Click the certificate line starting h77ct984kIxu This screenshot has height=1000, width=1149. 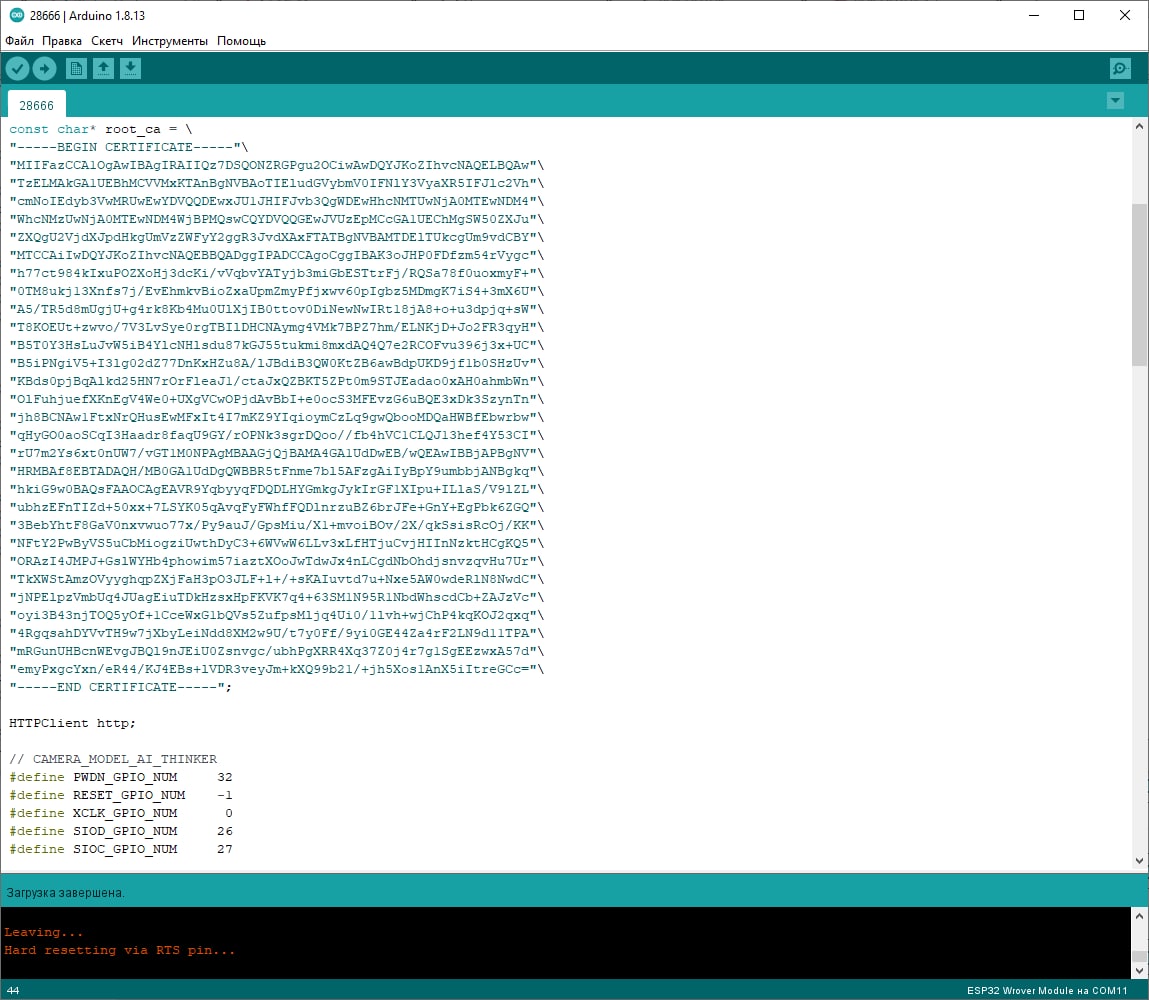(x=276, y=273)
